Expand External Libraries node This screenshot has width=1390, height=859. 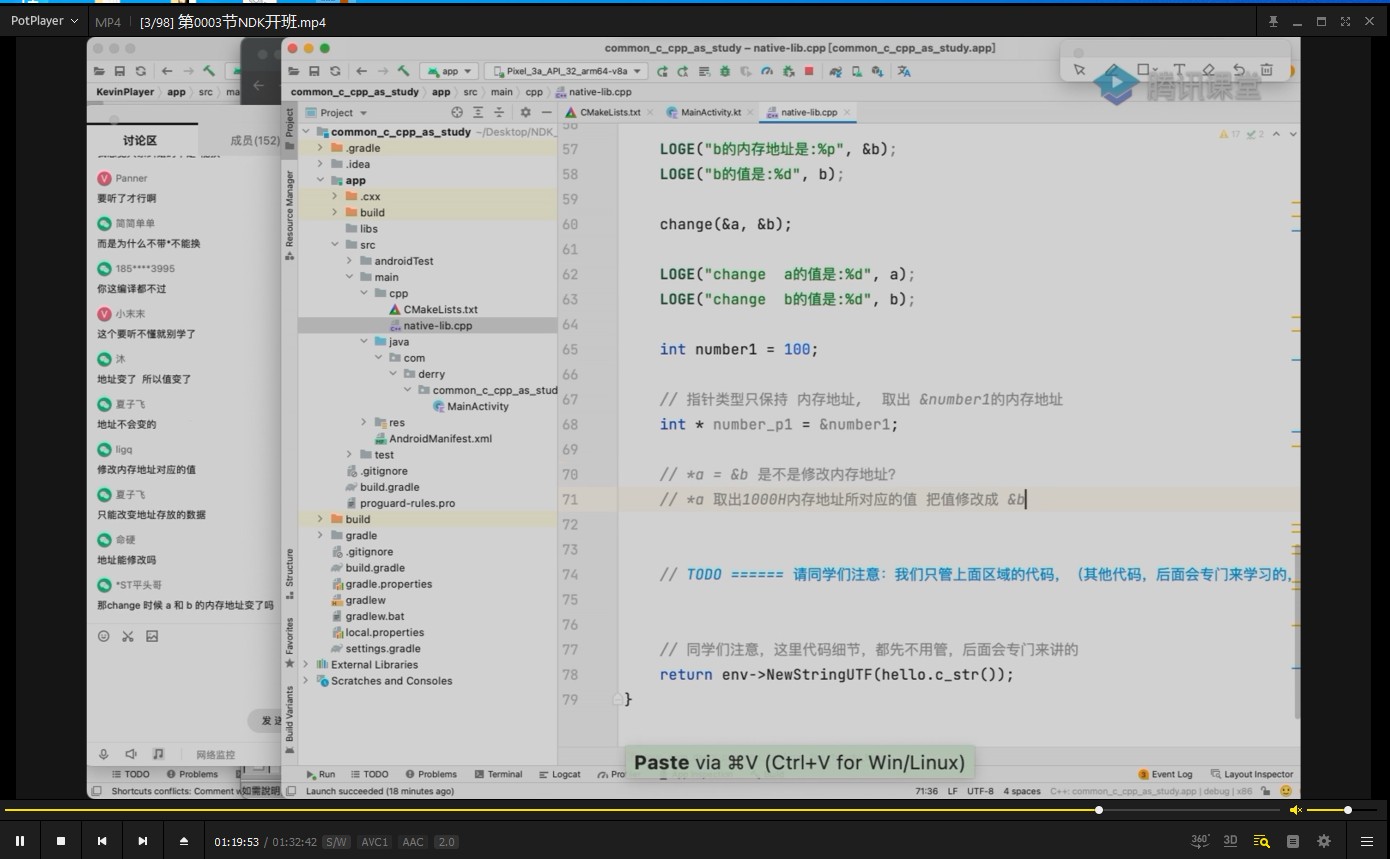(306, 664)
